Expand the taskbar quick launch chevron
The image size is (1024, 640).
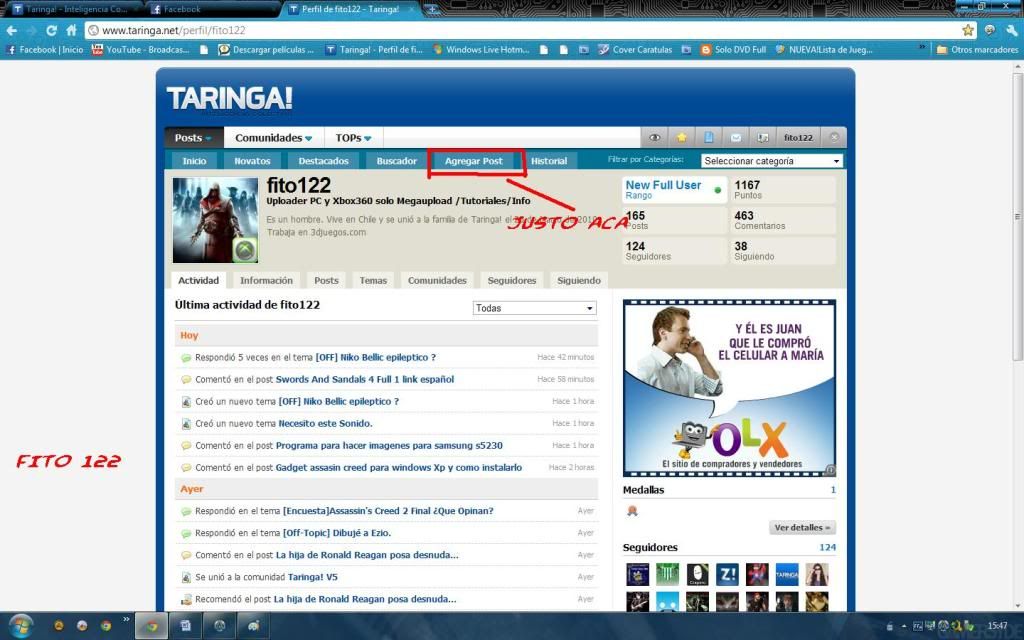[126, 619]
